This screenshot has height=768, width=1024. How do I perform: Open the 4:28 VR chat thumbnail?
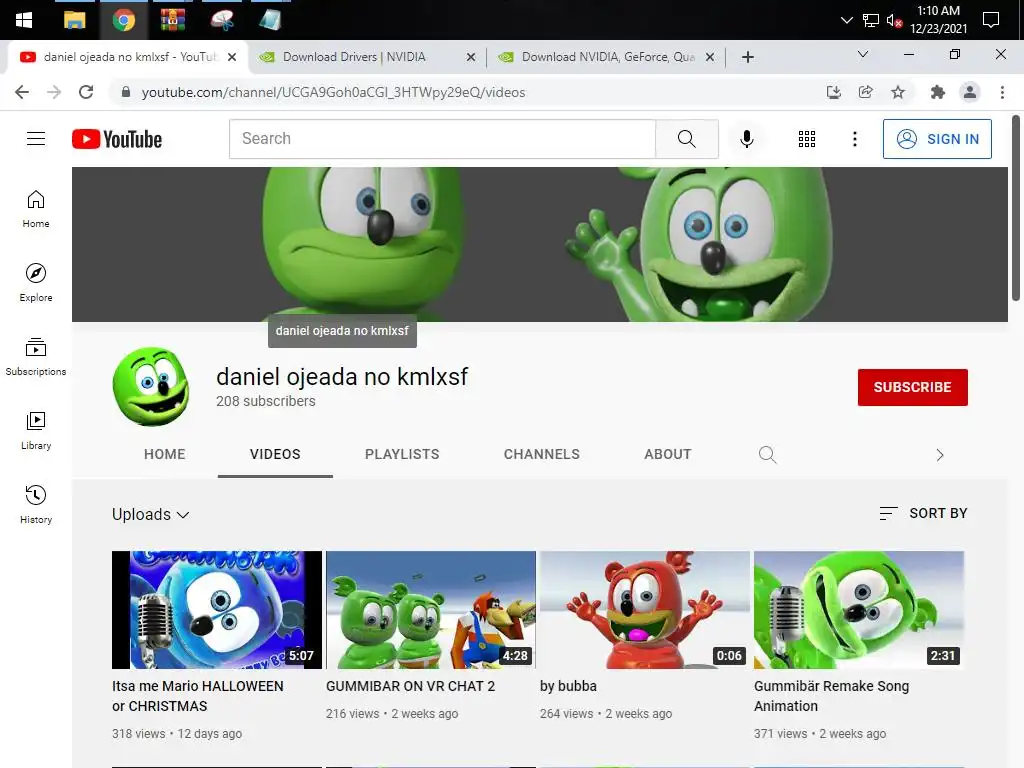click(431, 610)
